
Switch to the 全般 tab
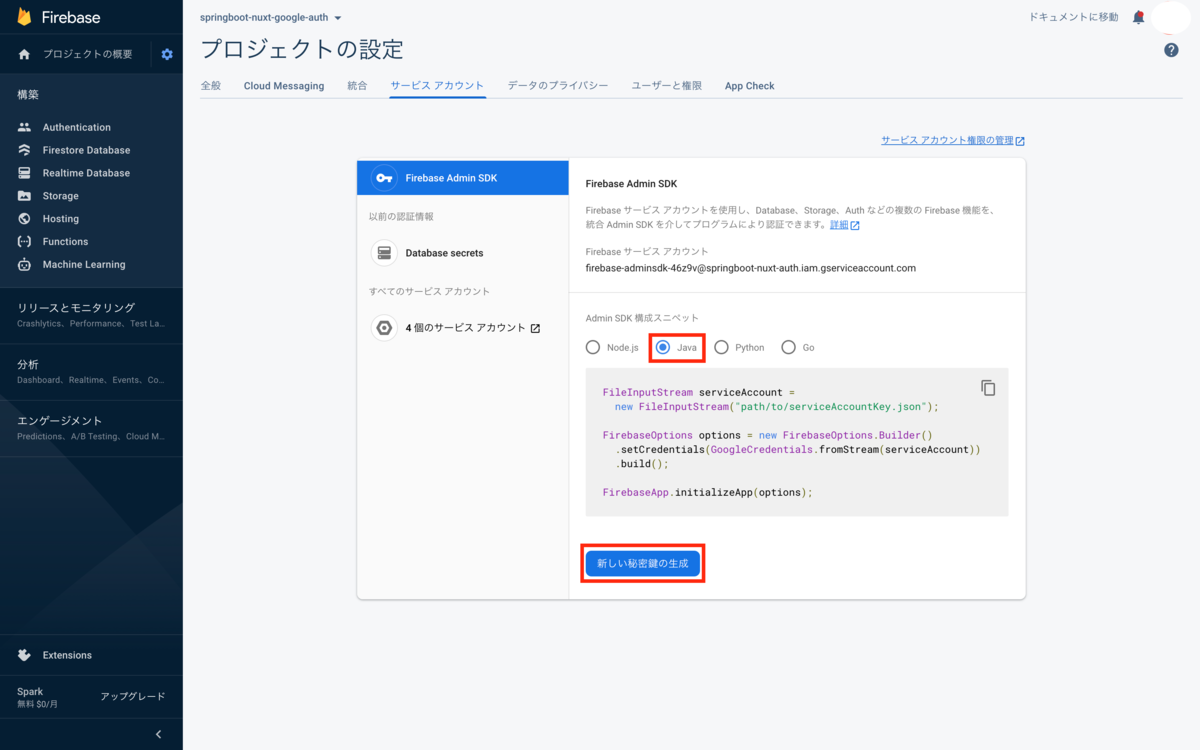point(211,86)
